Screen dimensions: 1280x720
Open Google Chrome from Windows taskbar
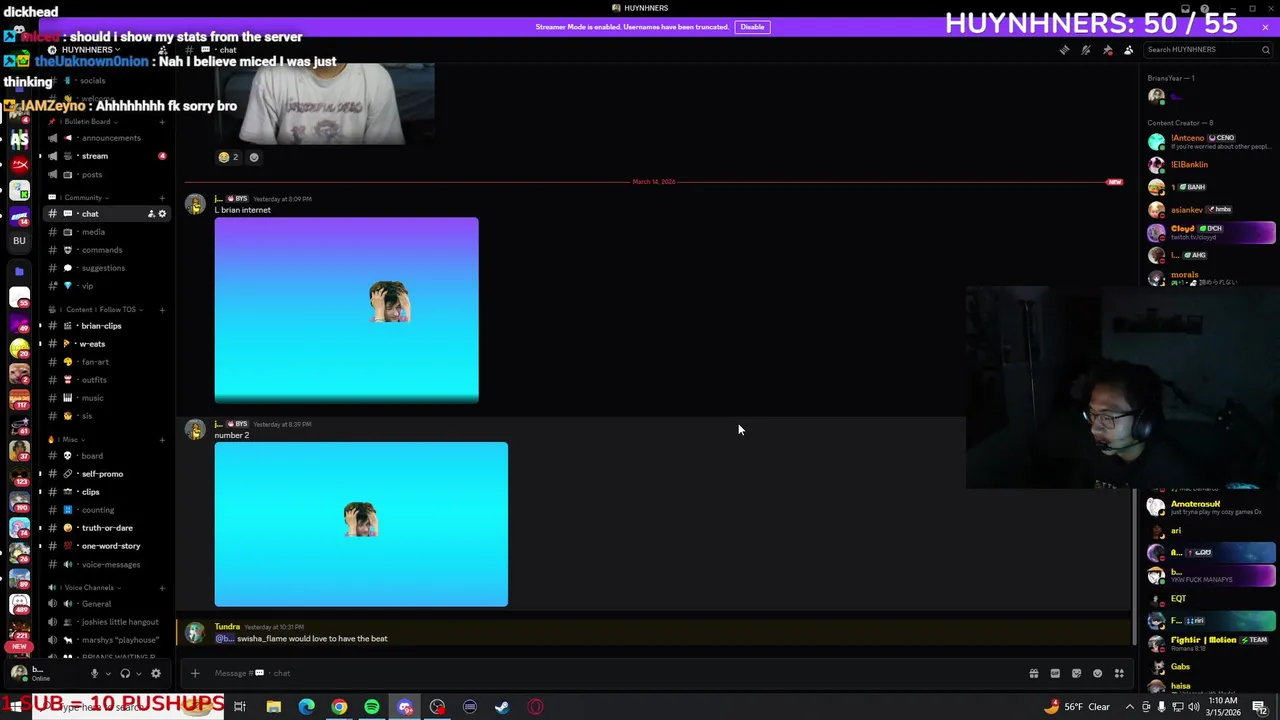coord(339,707)
